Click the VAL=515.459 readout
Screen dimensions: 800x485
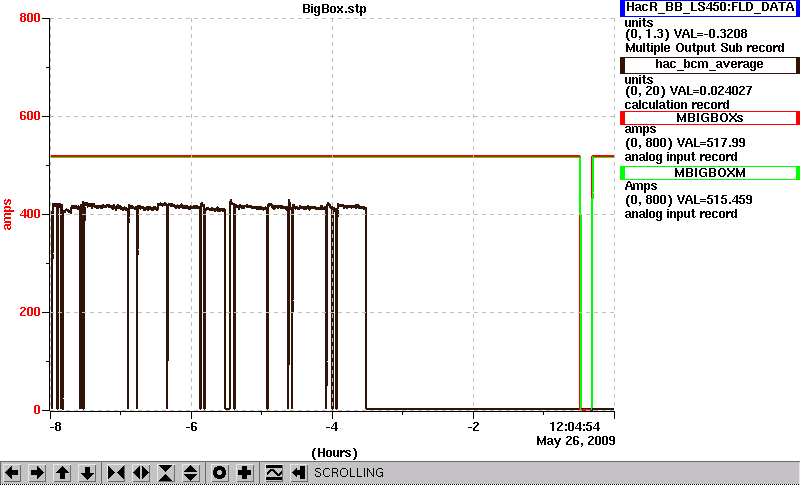(x=713, y=200)
